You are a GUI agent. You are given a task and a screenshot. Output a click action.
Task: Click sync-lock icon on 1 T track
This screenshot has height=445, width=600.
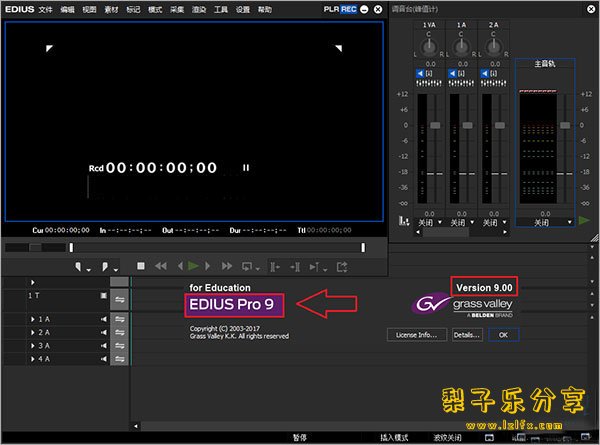click(x=120, y=300)
